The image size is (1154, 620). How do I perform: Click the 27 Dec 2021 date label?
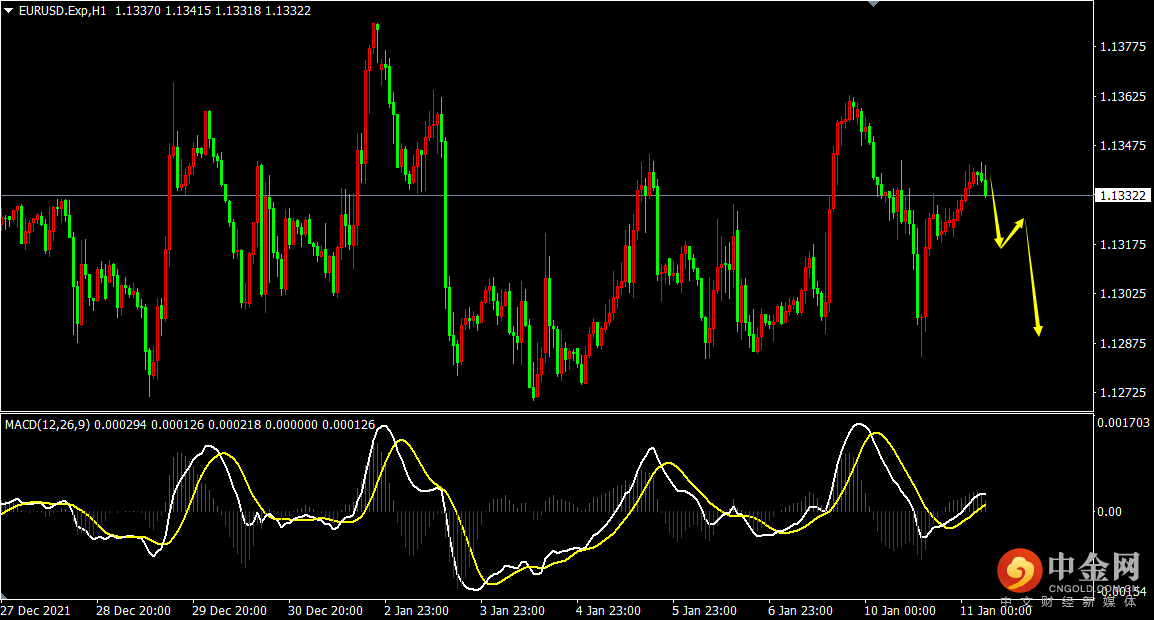(x=35, y=610)
